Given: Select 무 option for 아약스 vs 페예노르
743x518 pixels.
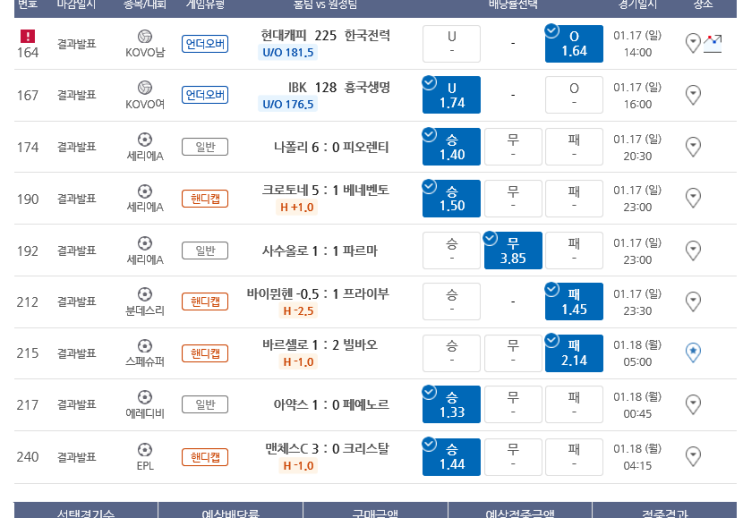Looking at the screenshot, I should point(513,405).
